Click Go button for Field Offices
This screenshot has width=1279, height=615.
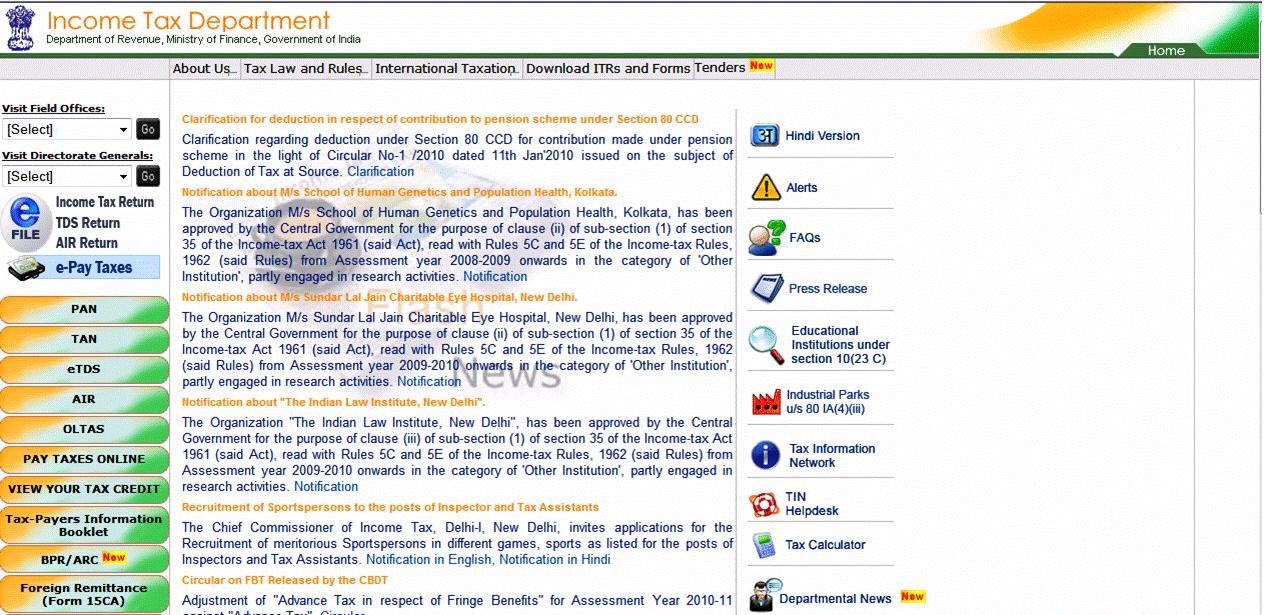(x=148, y=129)
